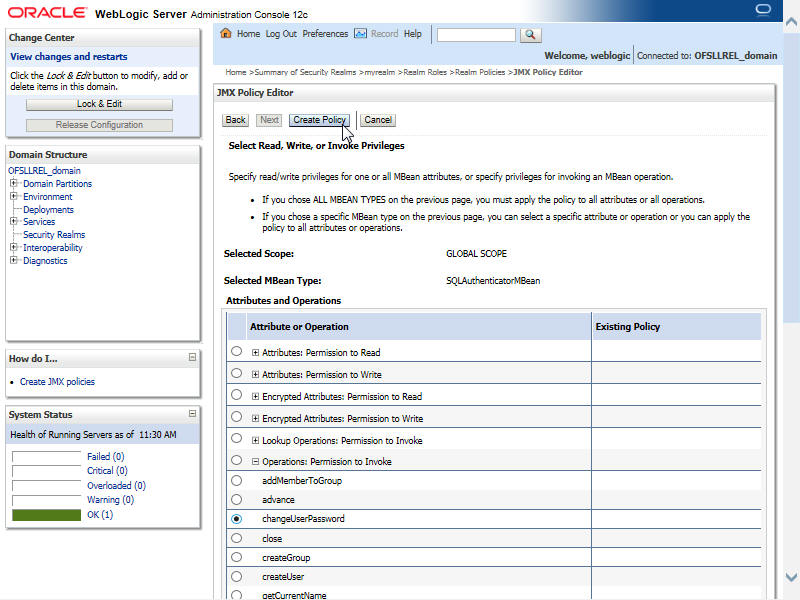Click the green OK status bar

click(x=46, y=515)
